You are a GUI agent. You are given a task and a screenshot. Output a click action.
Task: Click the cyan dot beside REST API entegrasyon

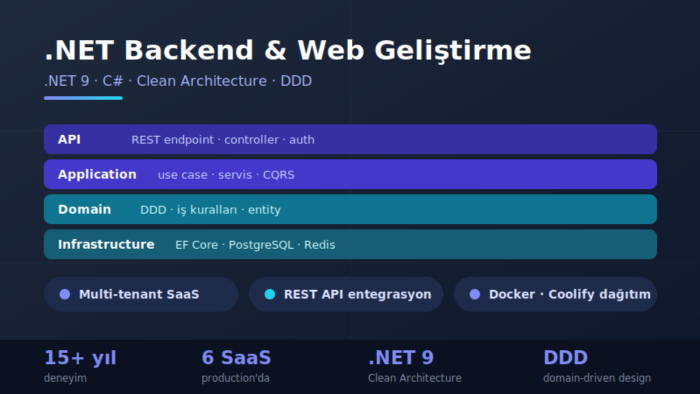(x=270, y=294)
